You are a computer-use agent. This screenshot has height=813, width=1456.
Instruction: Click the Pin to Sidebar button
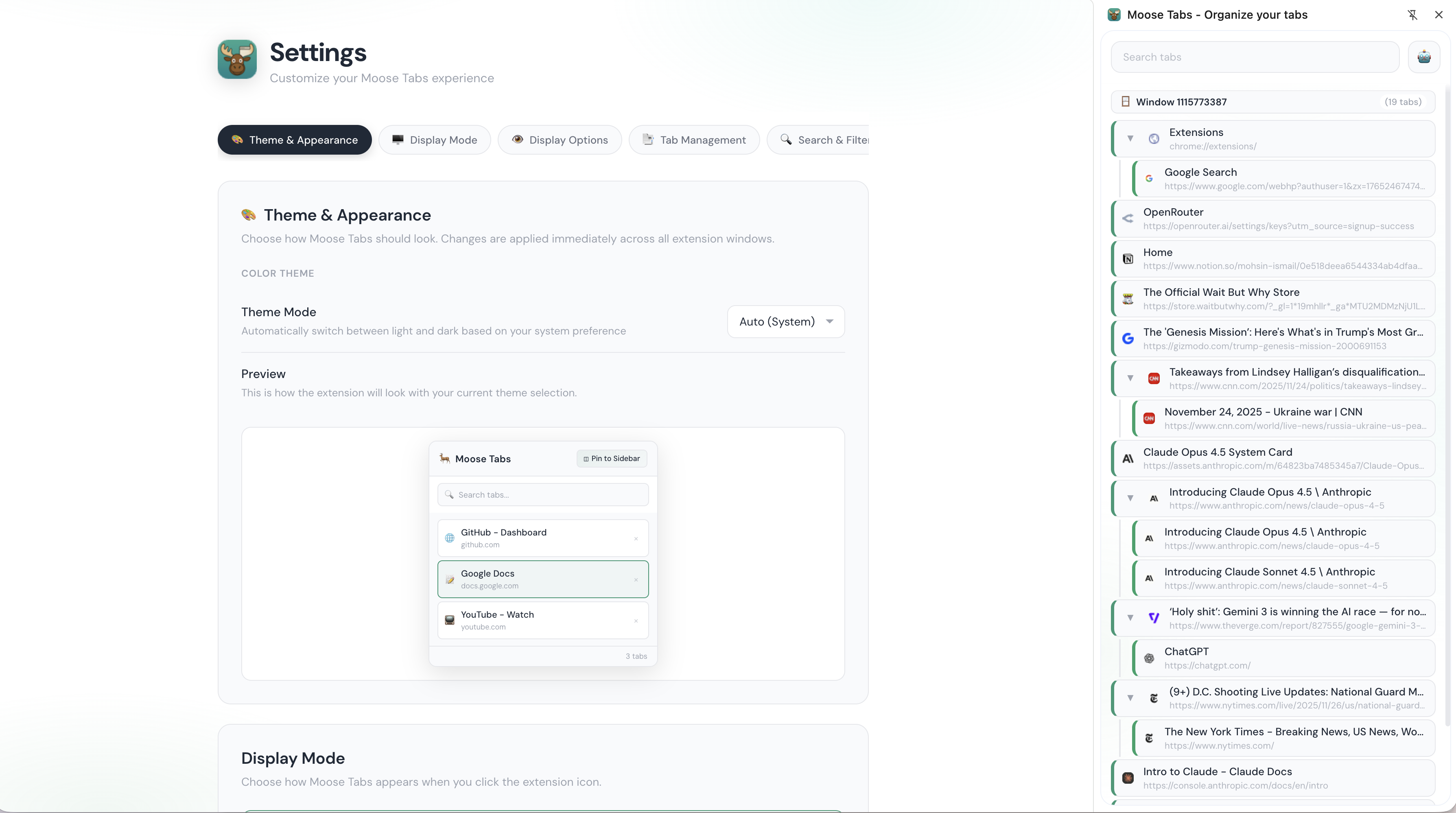(612, 459)
